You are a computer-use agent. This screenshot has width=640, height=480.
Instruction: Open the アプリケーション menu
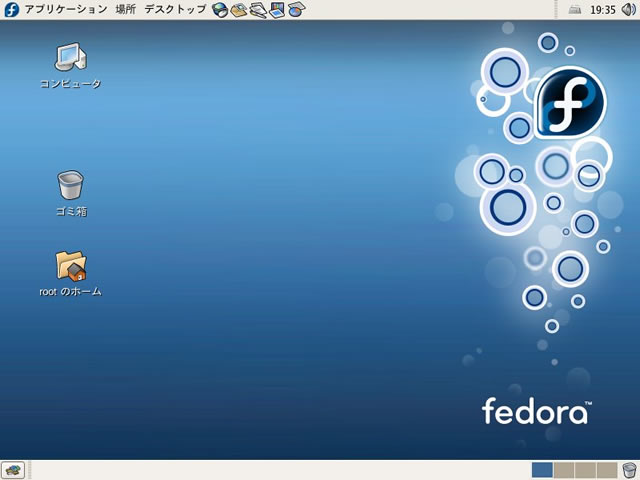point(66,10)
